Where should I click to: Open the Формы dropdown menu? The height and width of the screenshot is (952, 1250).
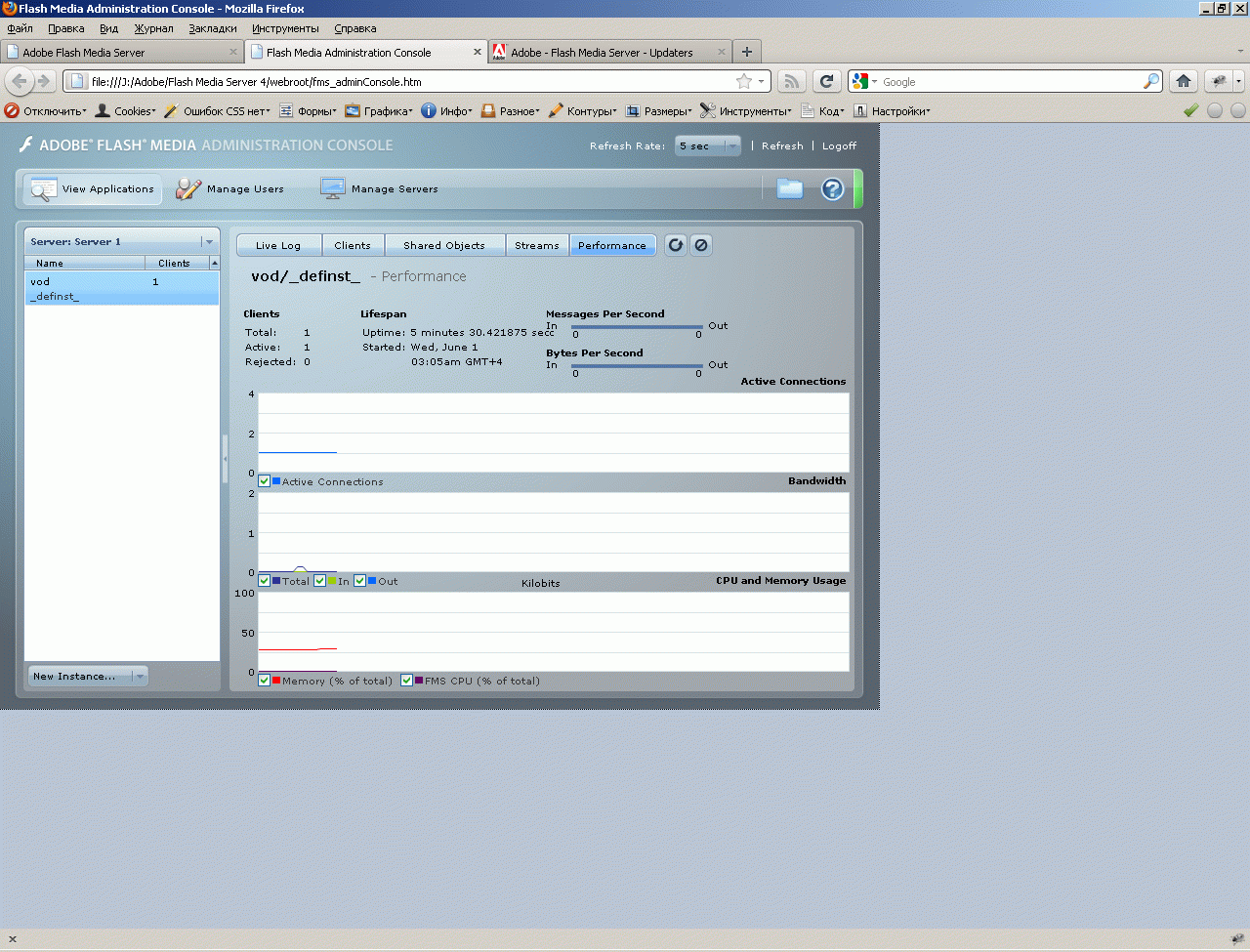pos(308,111)
